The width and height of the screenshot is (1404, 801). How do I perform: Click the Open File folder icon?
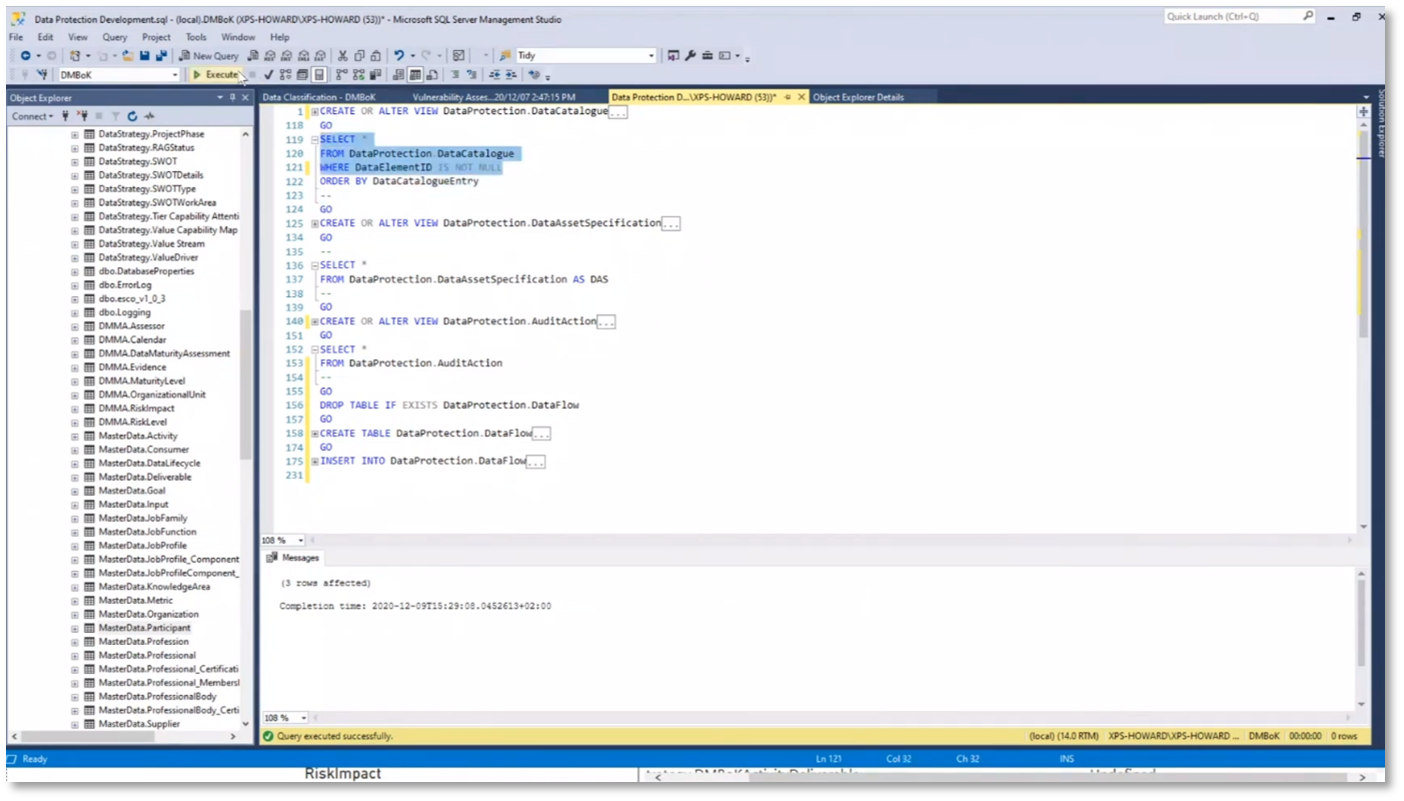tap(128, 56)
